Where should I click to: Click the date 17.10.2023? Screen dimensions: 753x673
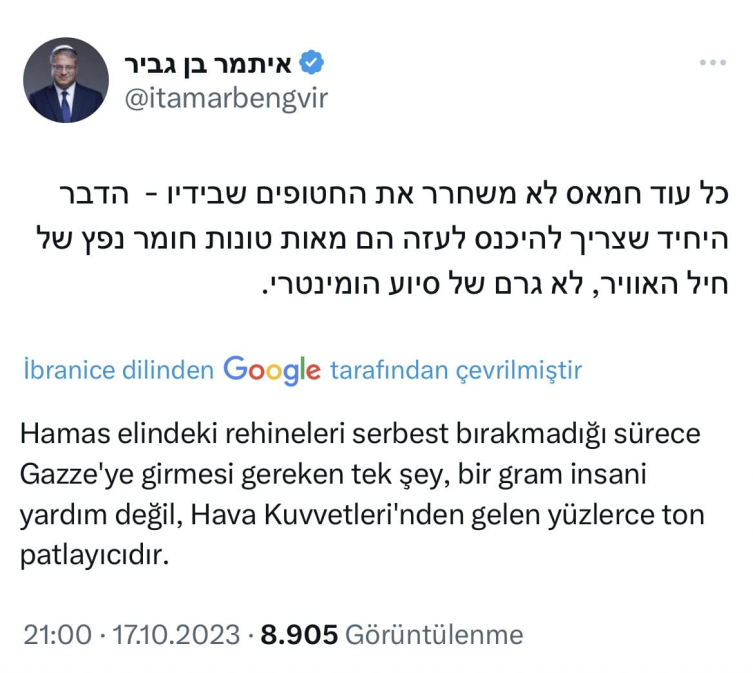(x=177, y=634)
